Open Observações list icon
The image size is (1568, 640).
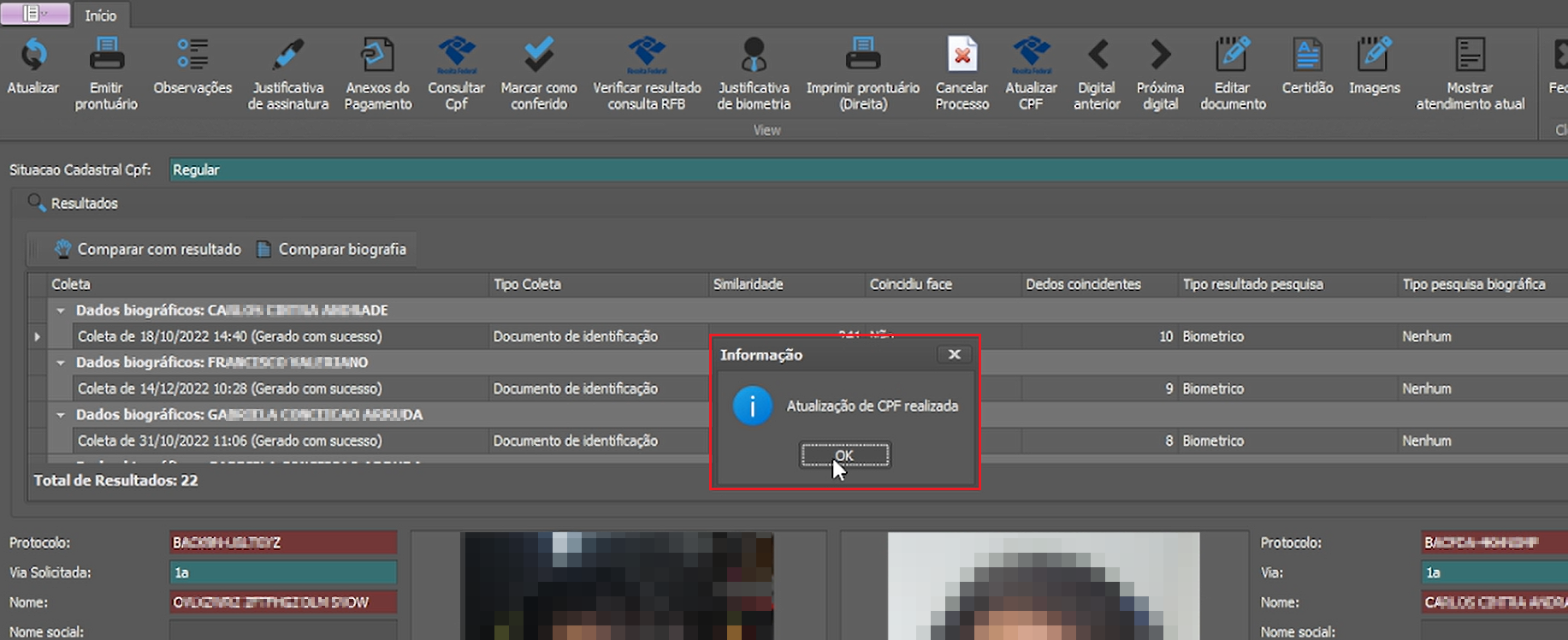click(192, 55)
